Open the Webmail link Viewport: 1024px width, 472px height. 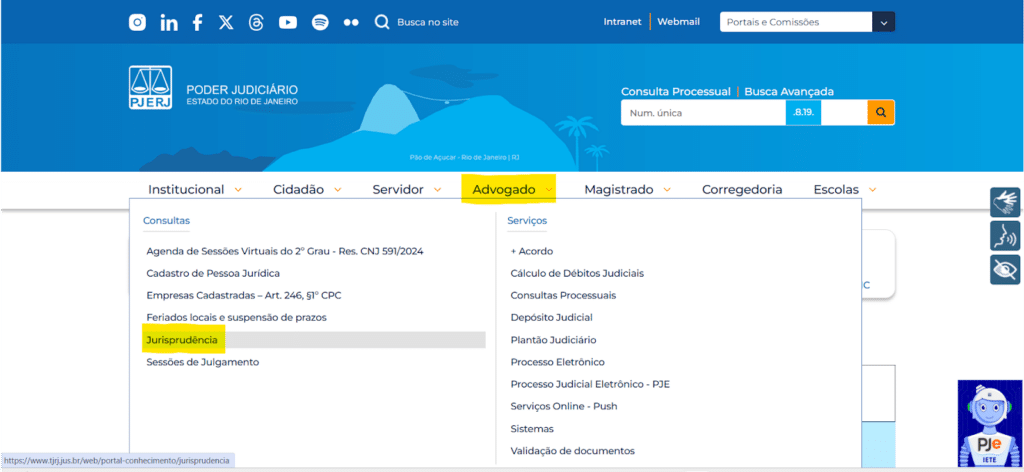coord(678,22)
